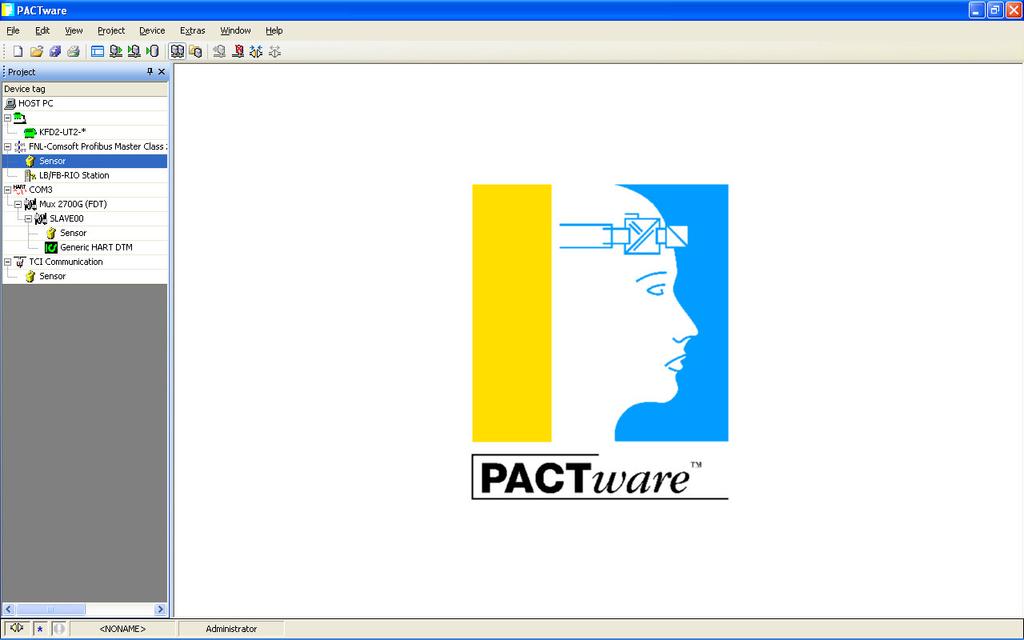
Task: Select the COM3 tree entry
Action: click(x=40, y=189)
